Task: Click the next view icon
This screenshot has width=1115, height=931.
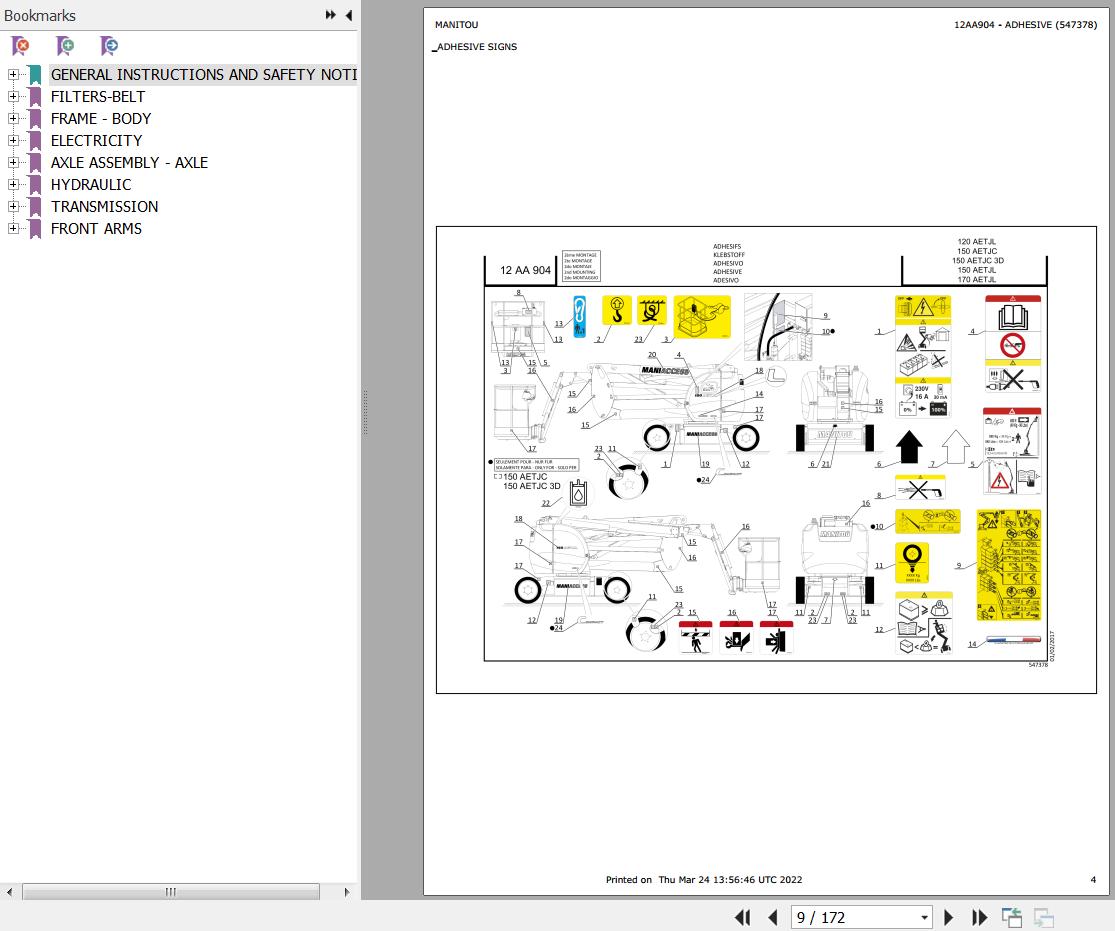Action: pyautogui.click(x=1043, y=917)
